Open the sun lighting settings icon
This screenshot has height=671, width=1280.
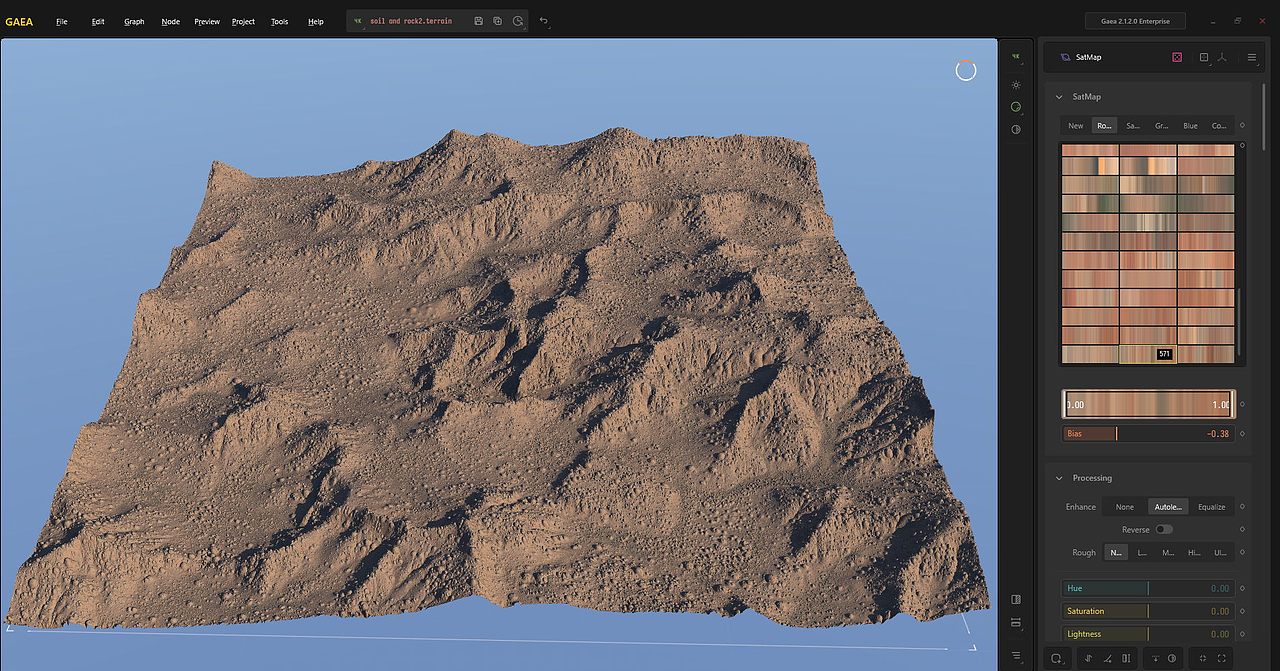click(1016, 85)
